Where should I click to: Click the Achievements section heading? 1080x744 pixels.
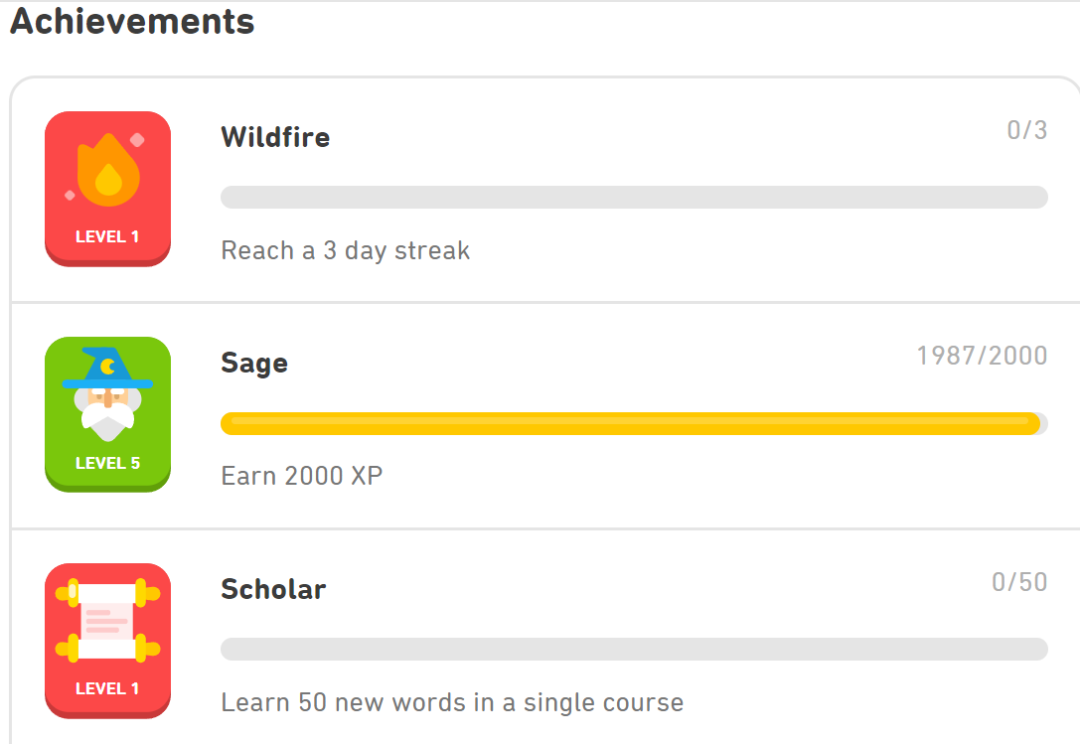pos(132,21)
